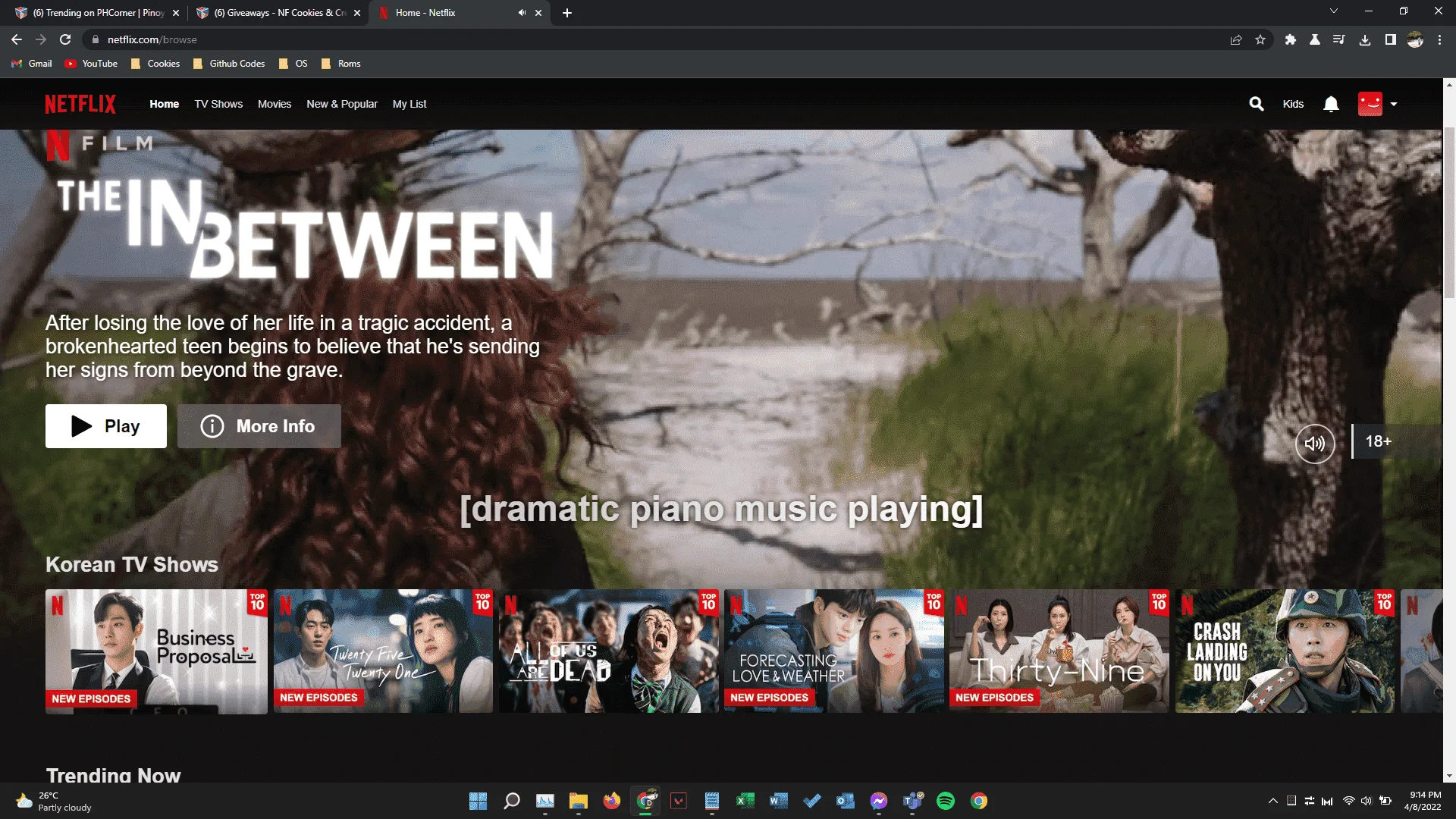
Task: Open the Github Codes bookmark folder
Action: [229, 64]
